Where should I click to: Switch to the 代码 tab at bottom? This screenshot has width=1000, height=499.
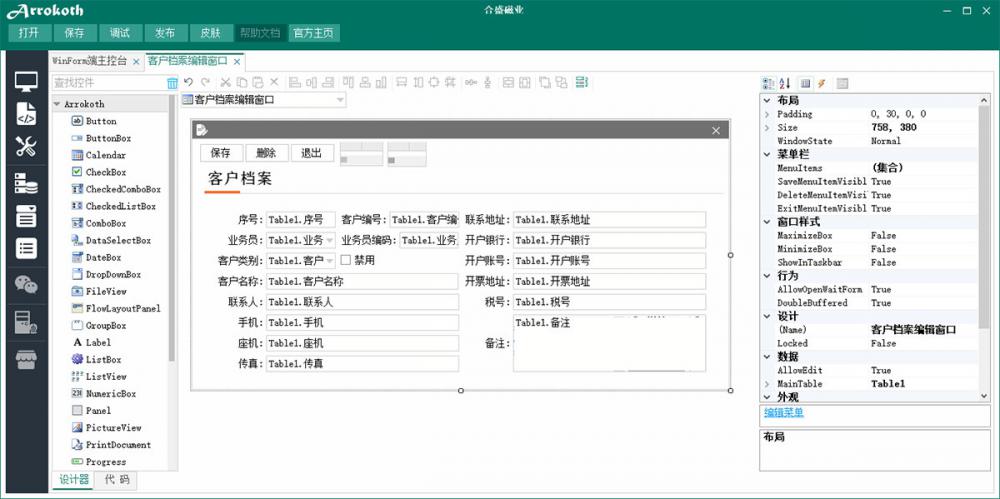coord(117,480)
